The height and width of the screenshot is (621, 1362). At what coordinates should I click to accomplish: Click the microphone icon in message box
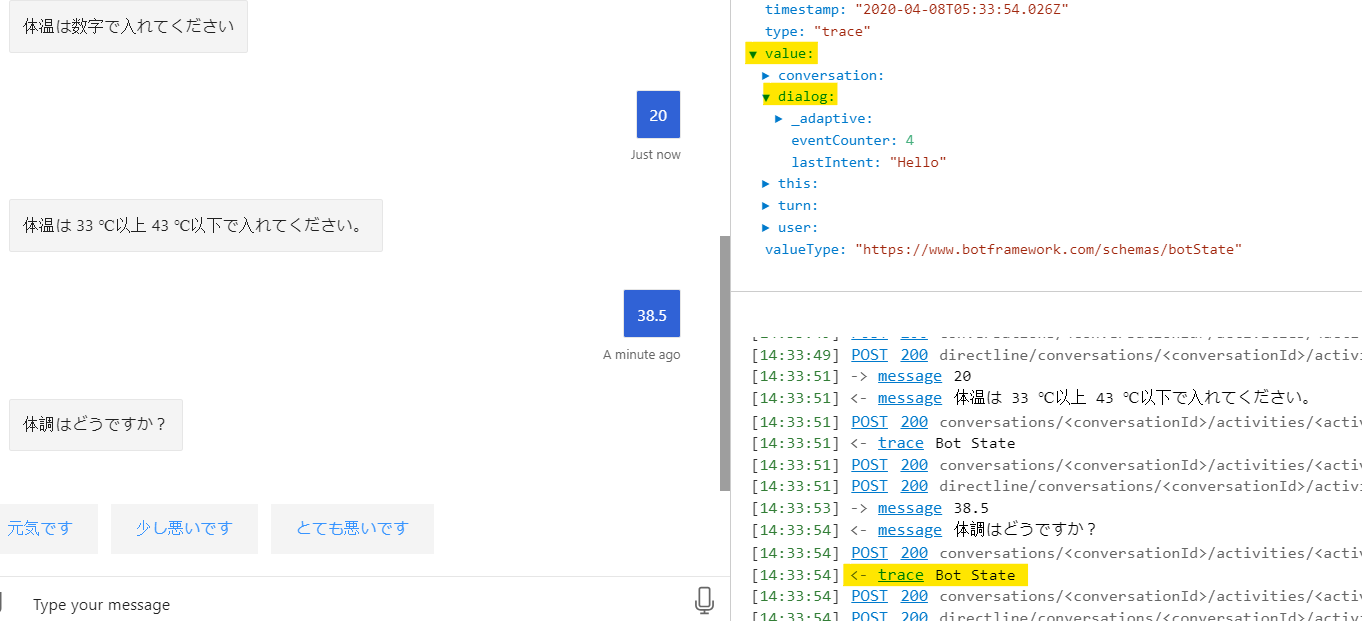click(x=704, y=601)
